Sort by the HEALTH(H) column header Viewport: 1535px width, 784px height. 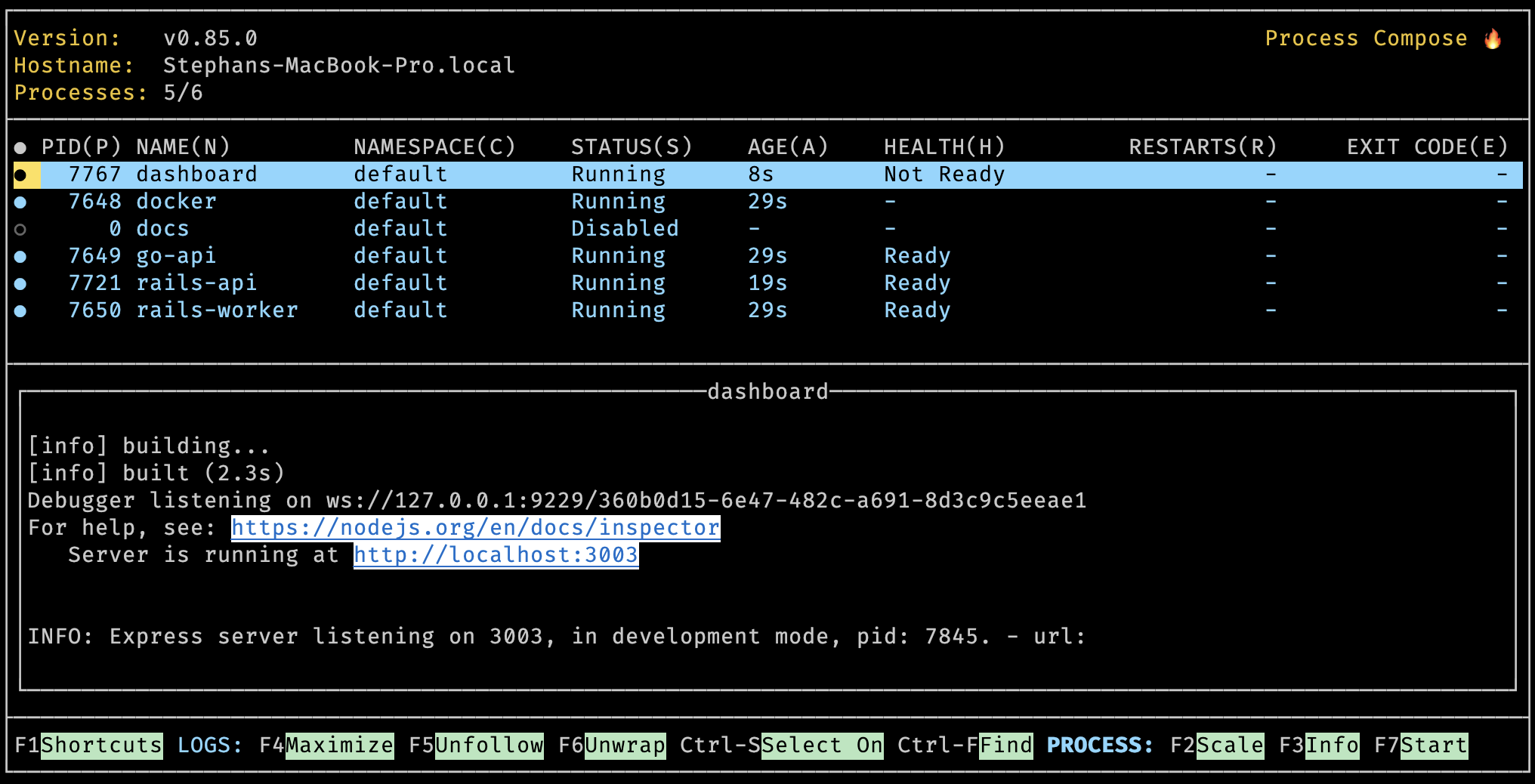point(944,147)
